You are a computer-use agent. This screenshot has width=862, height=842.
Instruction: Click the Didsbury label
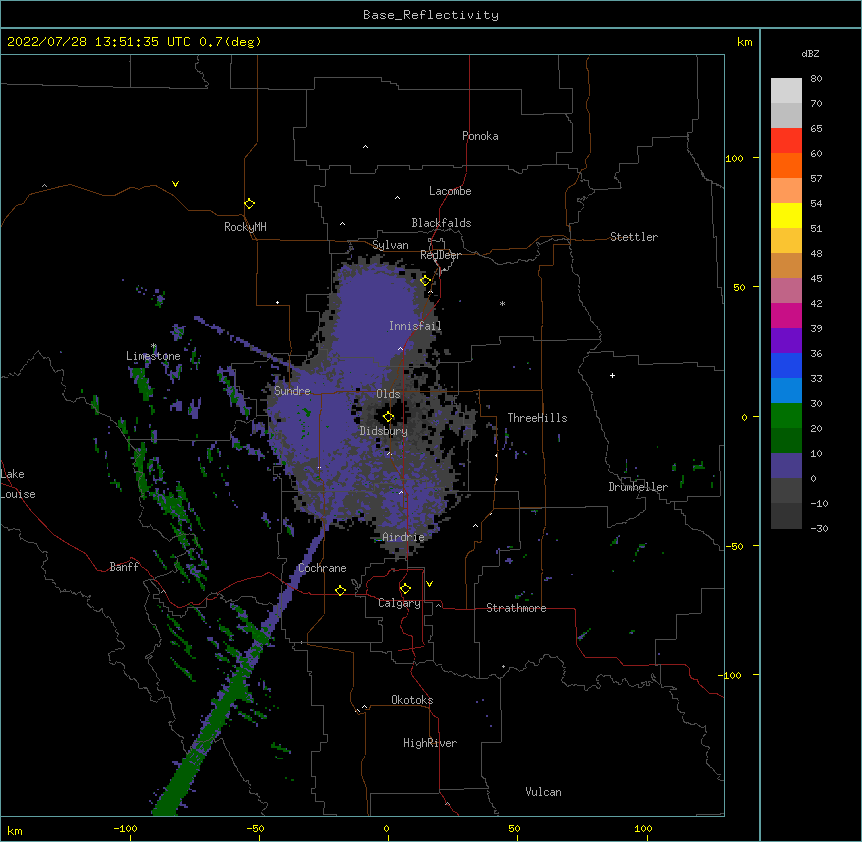coord(384,431)
